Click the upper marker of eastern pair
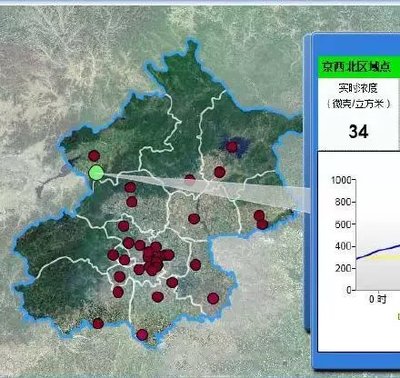Image resolution: width=400 pixels, height=378 pixels. coord(259,215)
